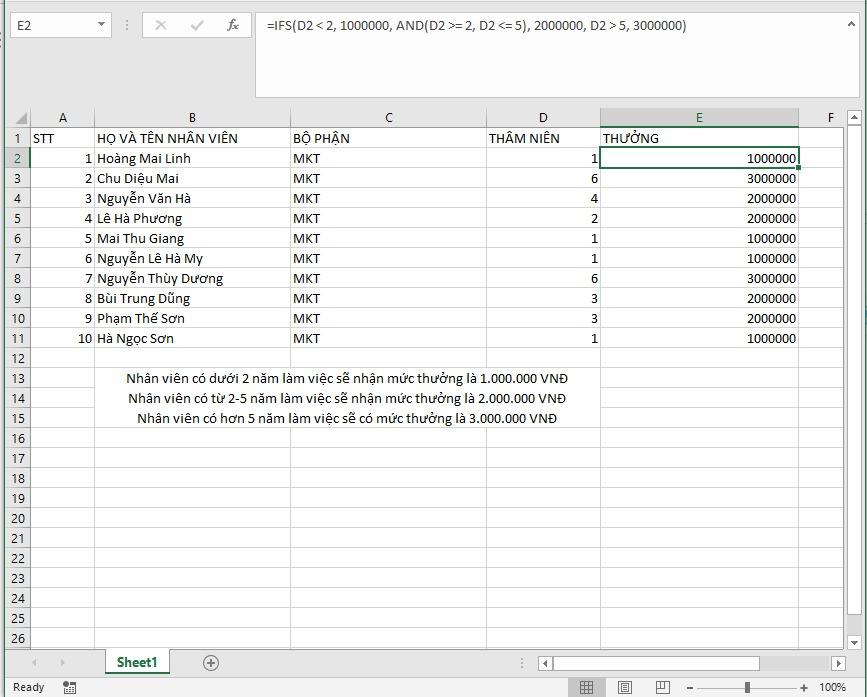Zoom out using the minus control

(690, 687)
